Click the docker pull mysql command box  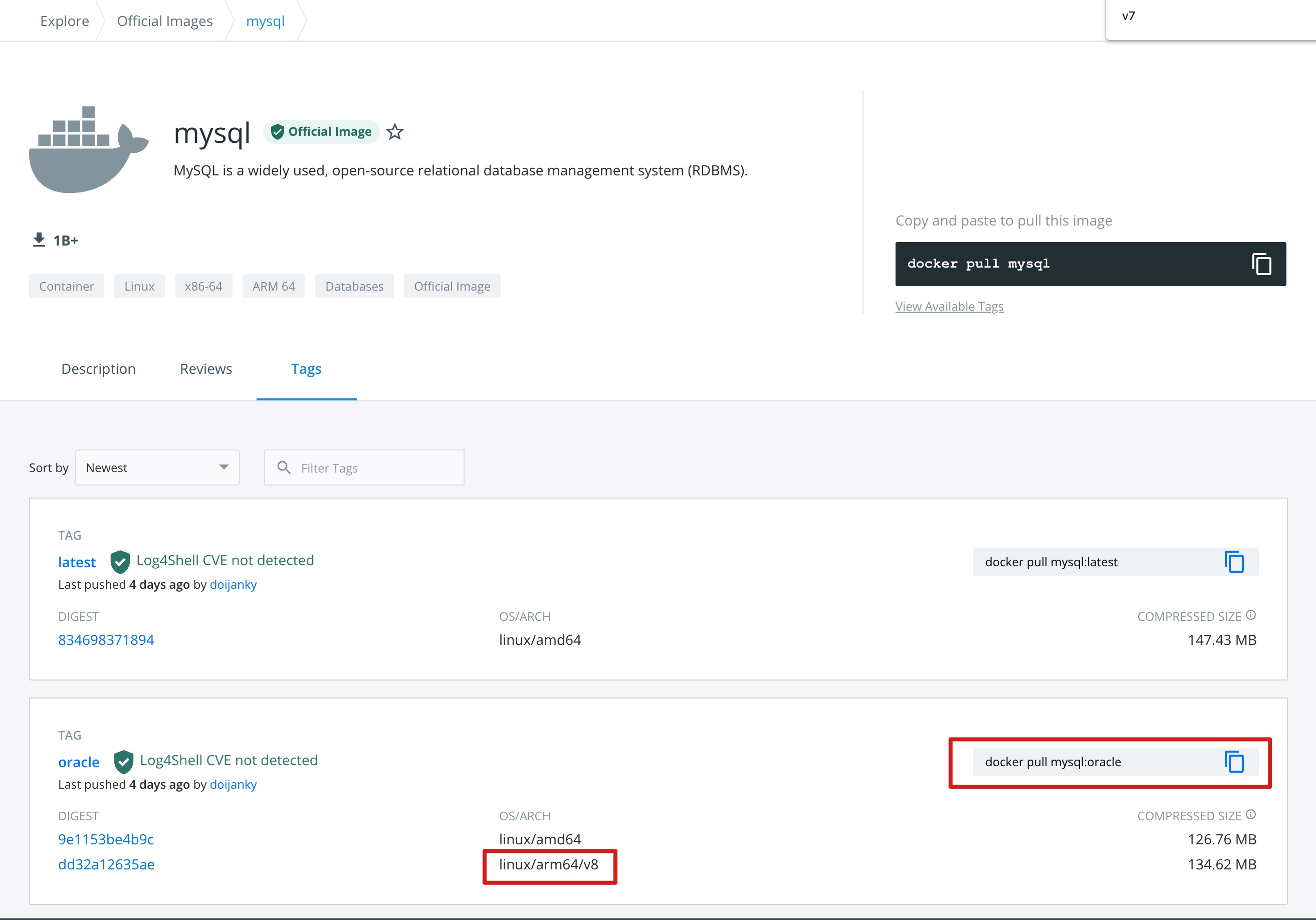1090,264
